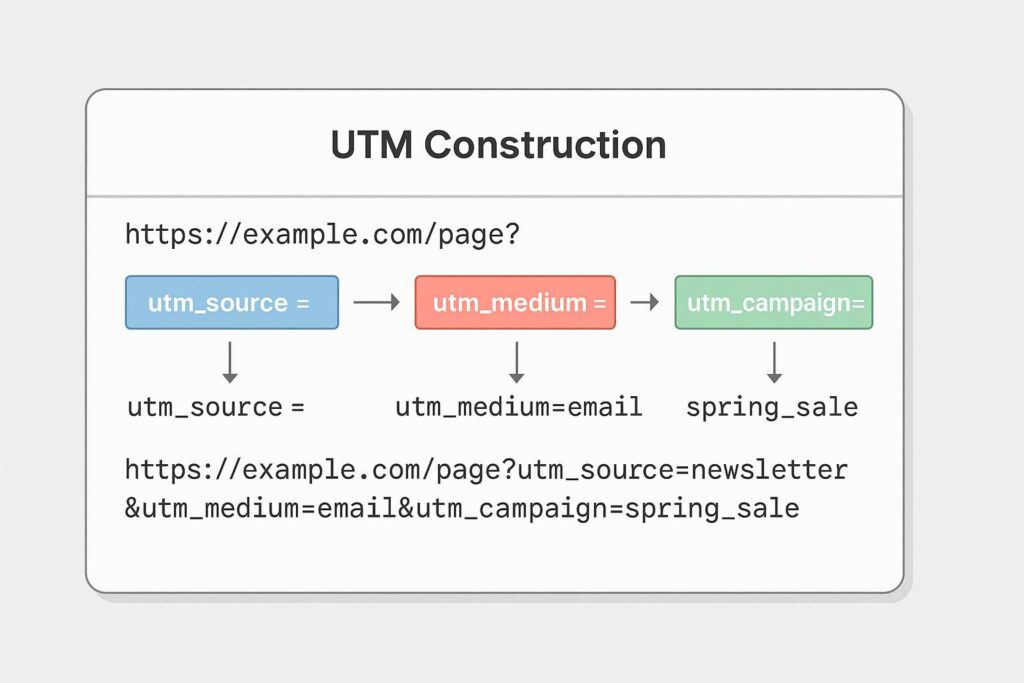The height and width of the screenshot is (683, 1024).
Task: Select the red utm_medium box
Action: coord(515,303)
